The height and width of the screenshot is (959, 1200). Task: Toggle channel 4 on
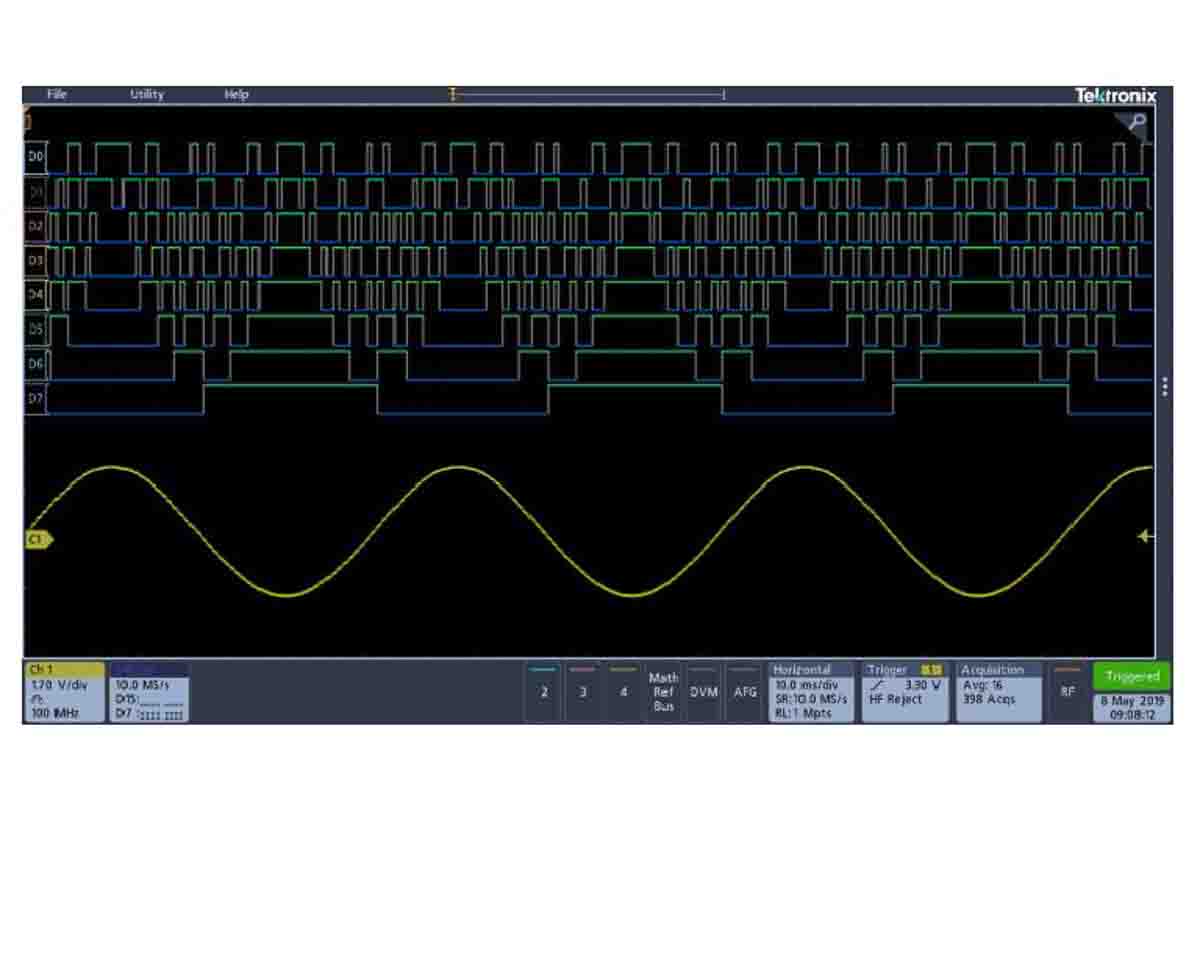pyautogui.click(x=623, y=692)
